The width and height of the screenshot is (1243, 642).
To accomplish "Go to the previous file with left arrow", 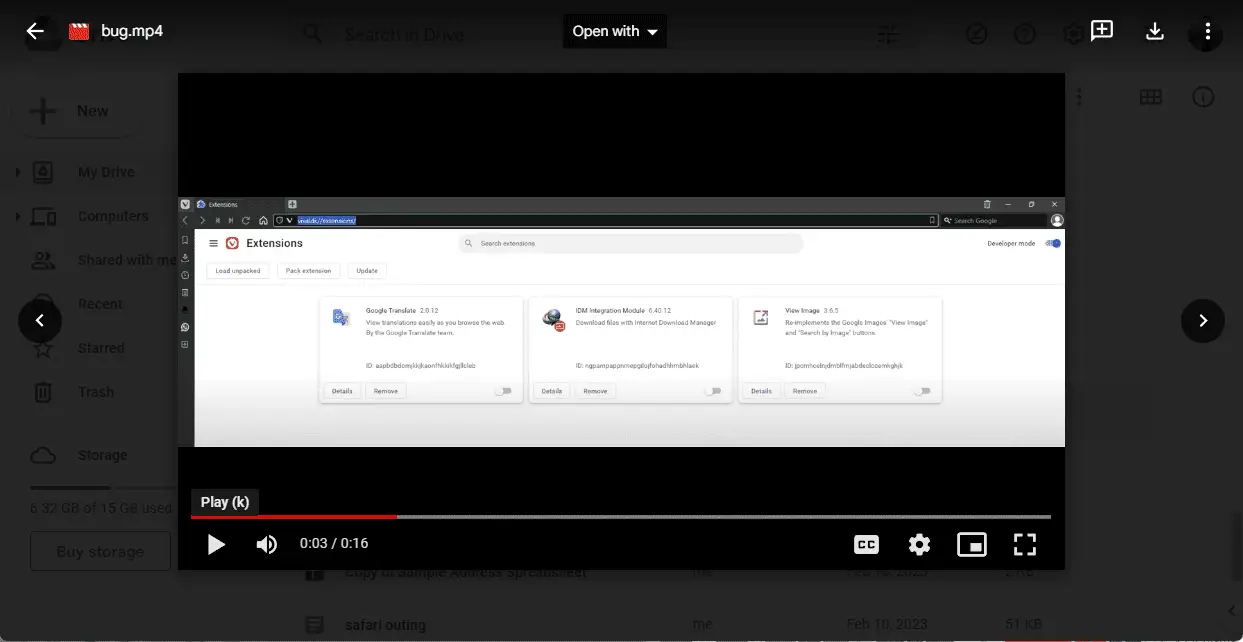I will coord(40,321).
